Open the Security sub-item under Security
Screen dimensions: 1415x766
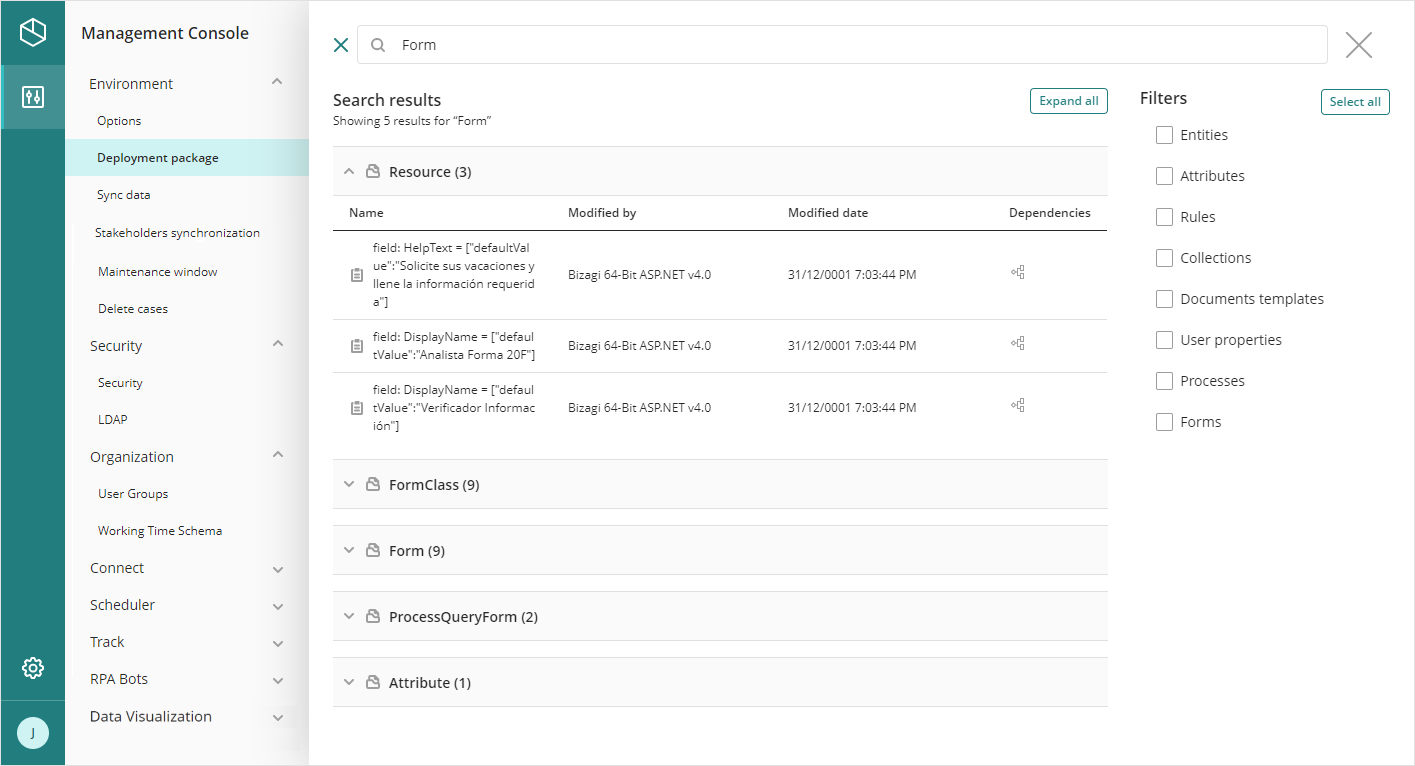[120, 383]
